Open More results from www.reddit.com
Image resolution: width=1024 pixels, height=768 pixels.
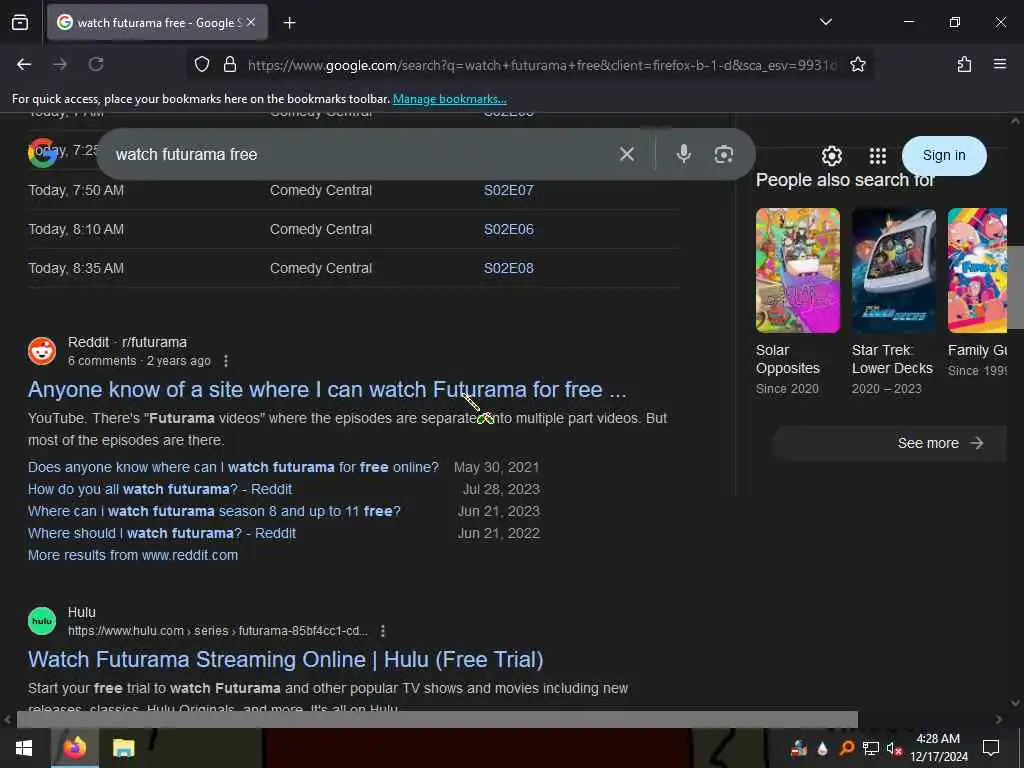pos(133,555)
